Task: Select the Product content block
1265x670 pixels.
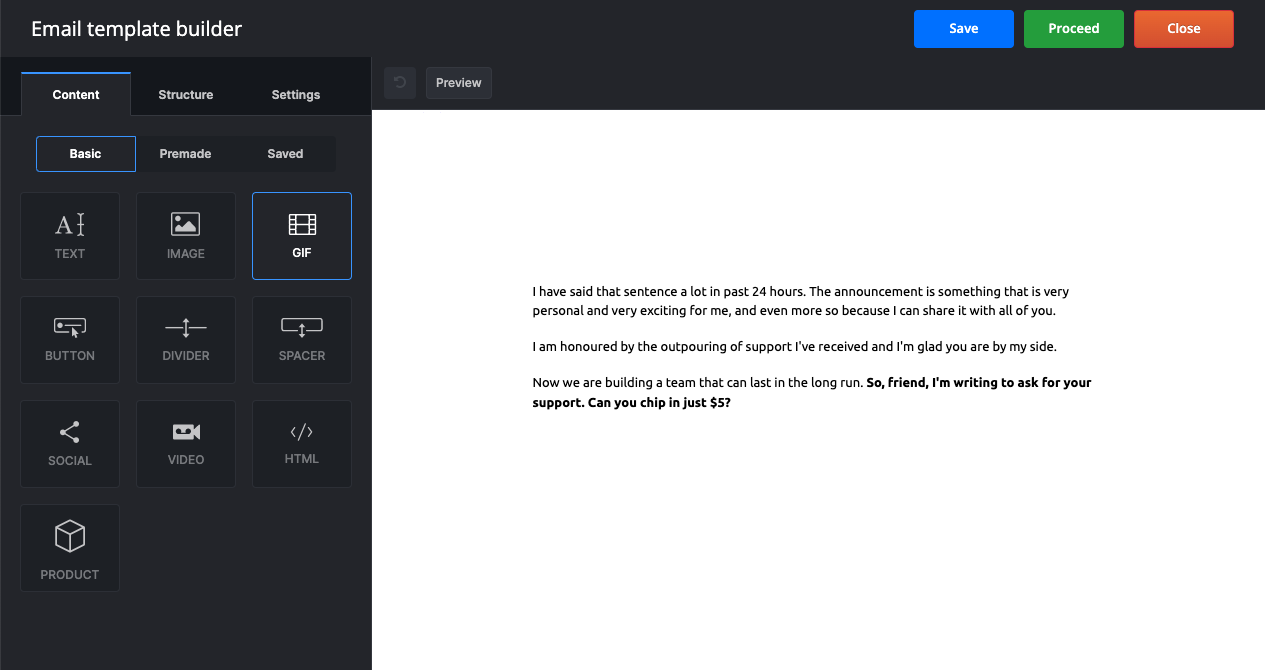Action: [70, 548]
